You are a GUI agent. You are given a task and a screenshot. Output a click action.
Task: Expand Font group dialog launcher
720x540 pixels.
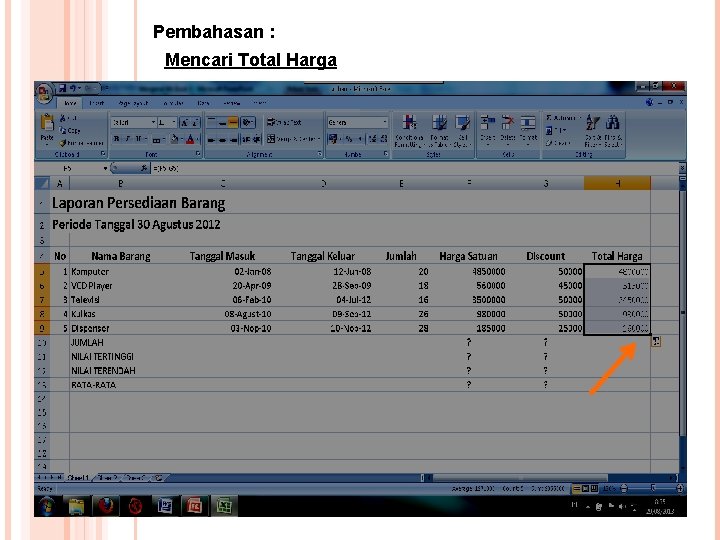tap(198, 154)
